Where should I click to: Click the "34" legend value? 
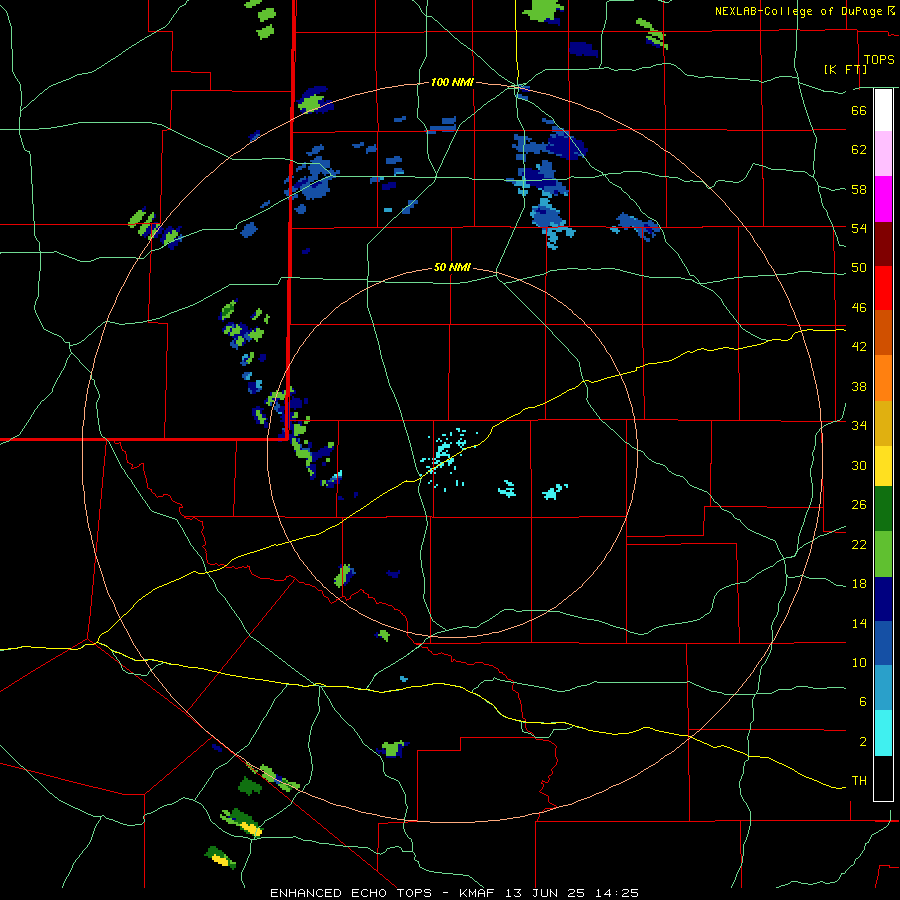click(x=859, y=426)
